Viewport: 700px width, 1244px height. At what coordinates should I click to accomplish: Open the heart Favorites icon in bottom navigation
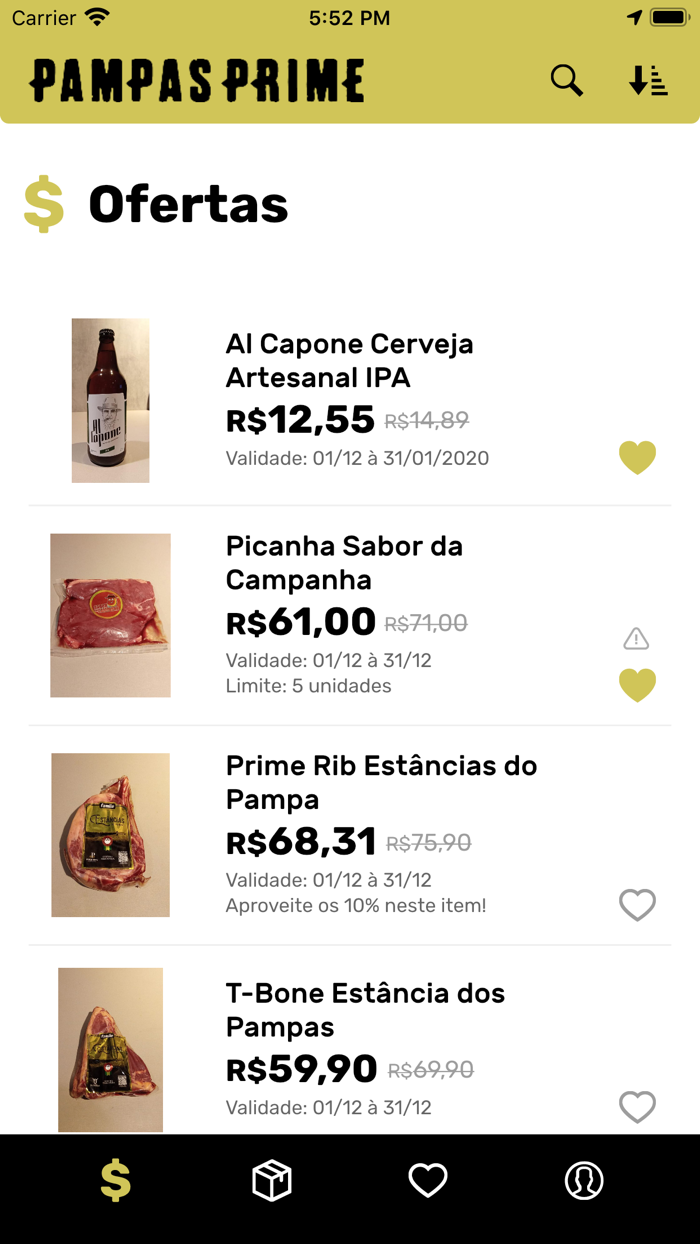pos(428,1180)
